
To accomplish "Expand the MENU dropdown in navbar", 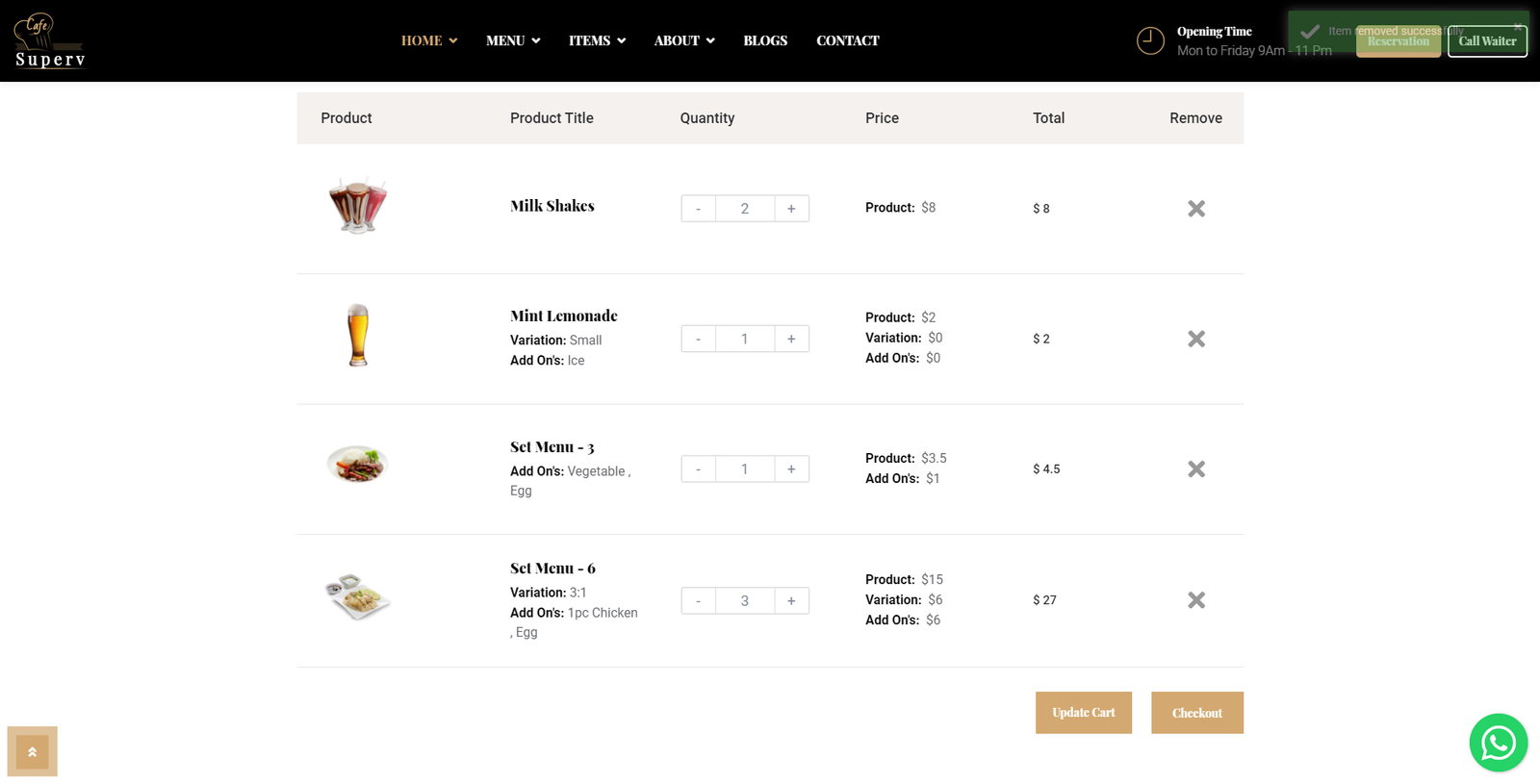I will pos(512,40).
